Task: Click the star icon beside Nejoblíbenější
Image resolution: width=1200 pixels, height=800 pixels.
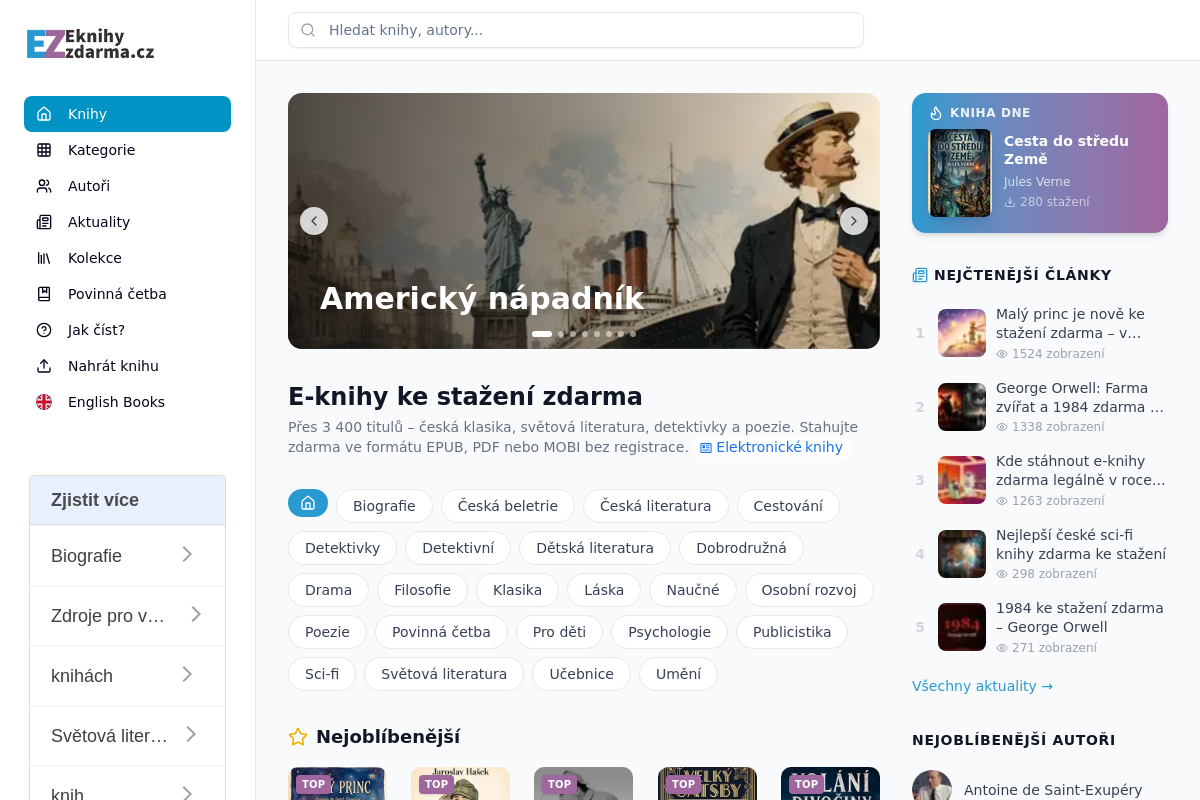Action: click(298, 737)
